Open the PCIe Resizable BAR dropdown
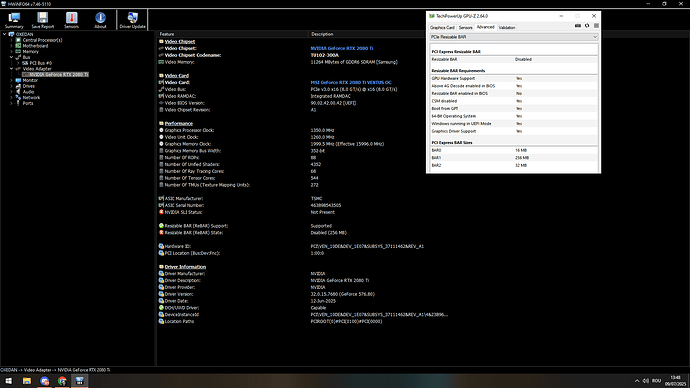Image resolution: width=690 pixels, height=388 pixels. pos(514,37)
